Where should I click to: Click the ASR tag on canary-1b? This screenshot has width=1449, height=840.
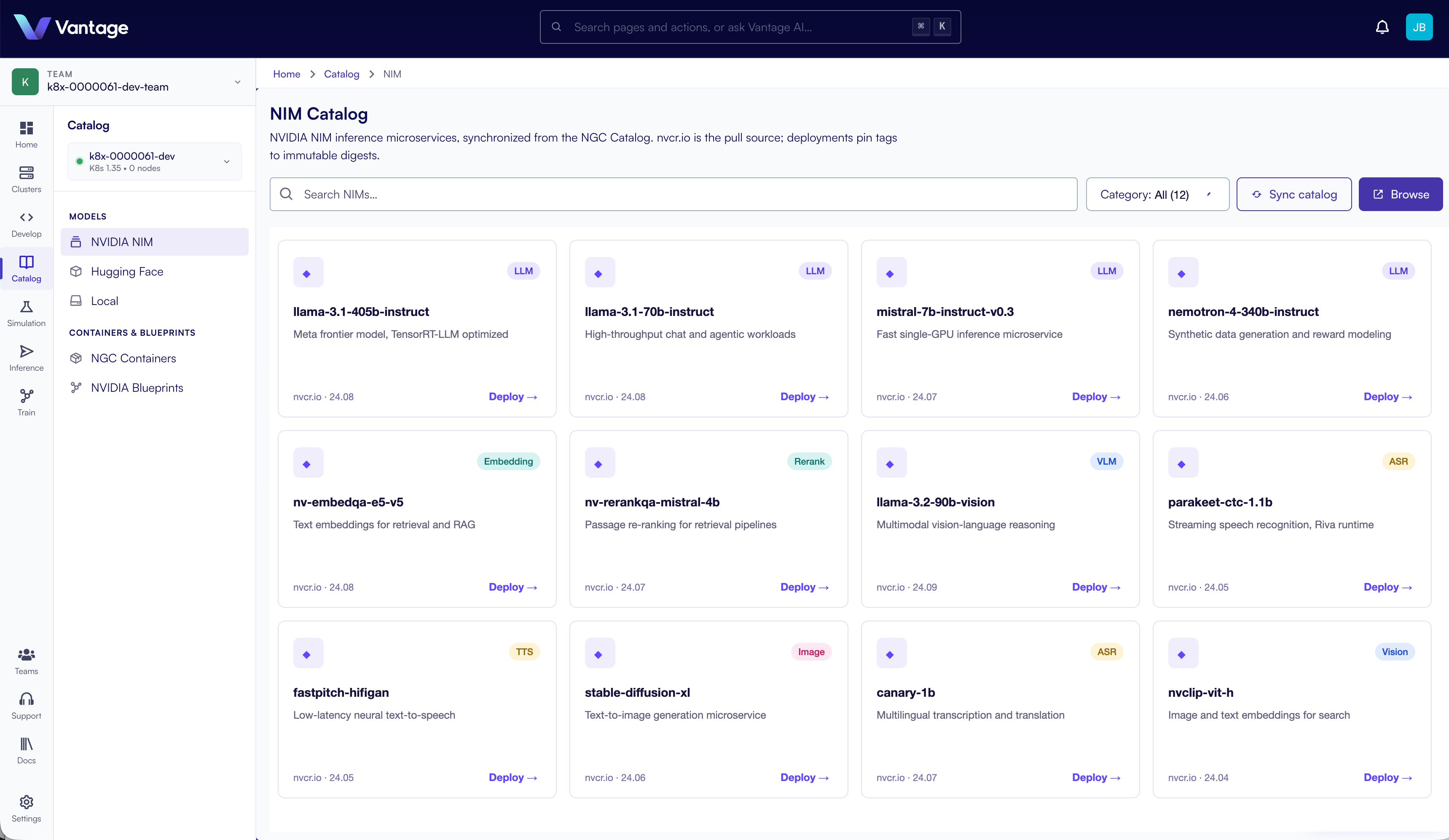point(1106,651)
